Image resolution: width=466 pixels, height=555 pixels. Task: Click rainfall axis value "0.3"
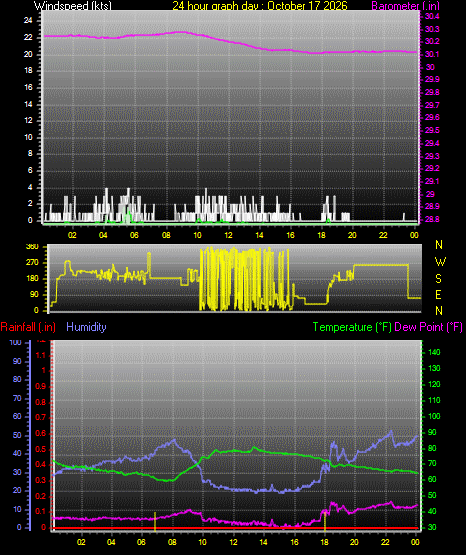(41, 480)
